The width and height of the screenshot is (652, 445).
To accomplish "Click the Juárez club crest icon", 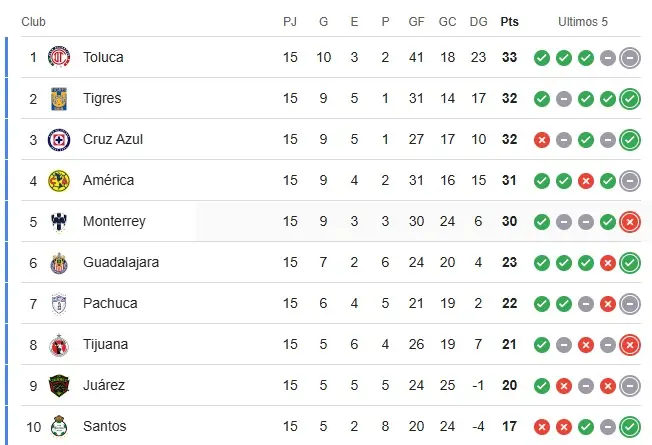I will (59, 385).
